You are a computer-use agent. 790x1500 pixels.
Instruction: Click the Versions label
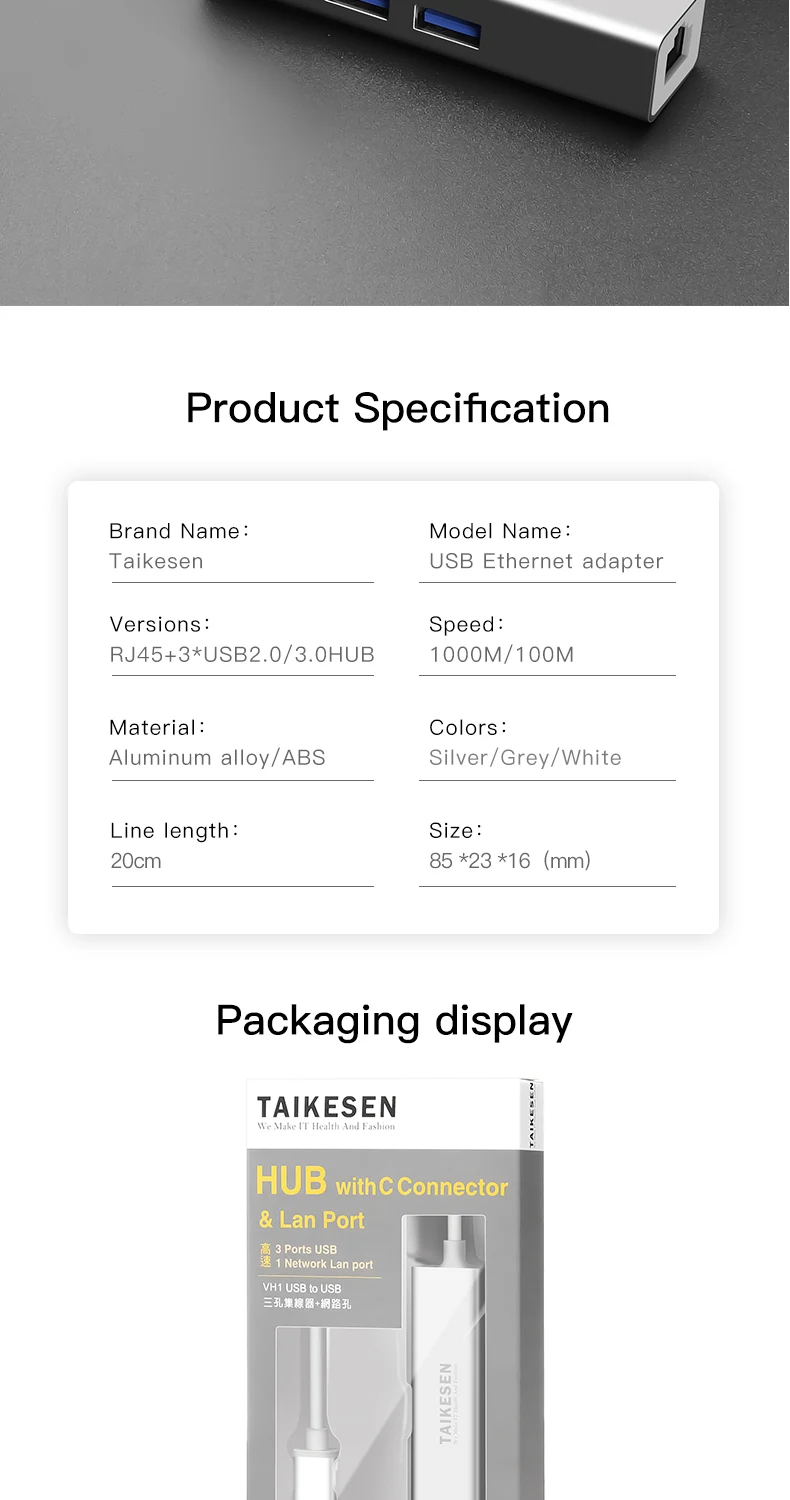point(159,624)
